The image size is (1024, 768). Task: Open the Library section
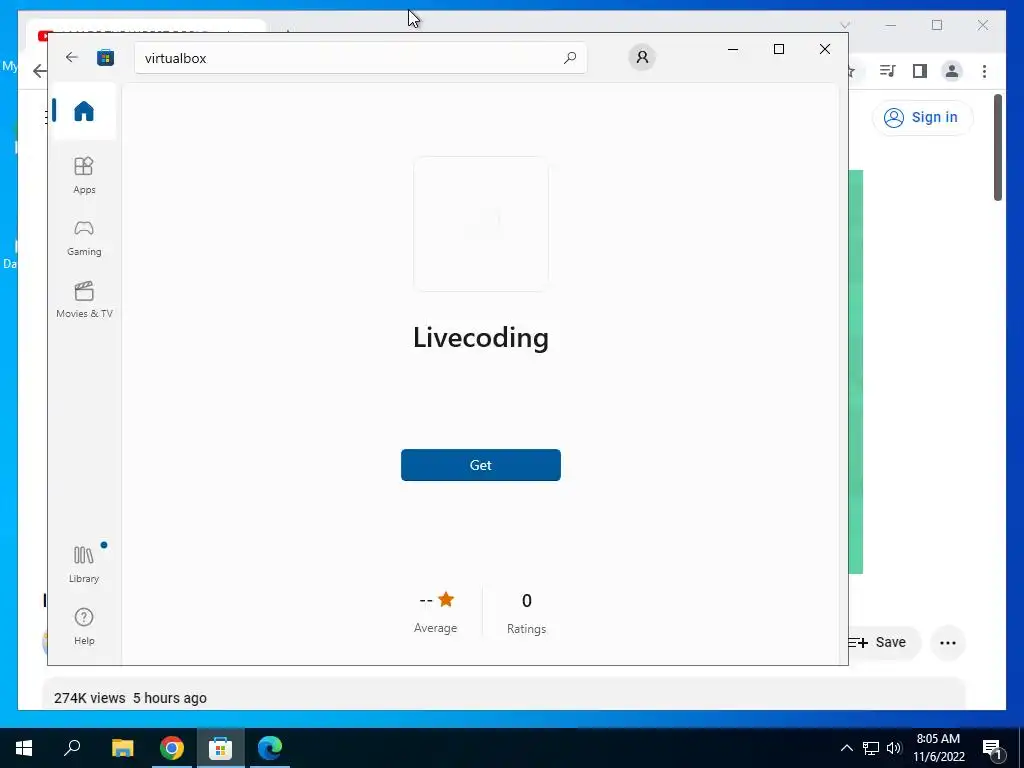(x=84, y=564)
